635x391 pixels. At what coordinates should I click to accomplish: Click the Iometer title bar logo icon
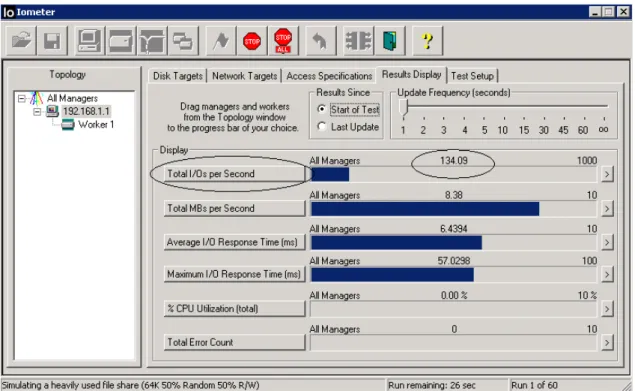pyautogui.click(x=9, y=12)
